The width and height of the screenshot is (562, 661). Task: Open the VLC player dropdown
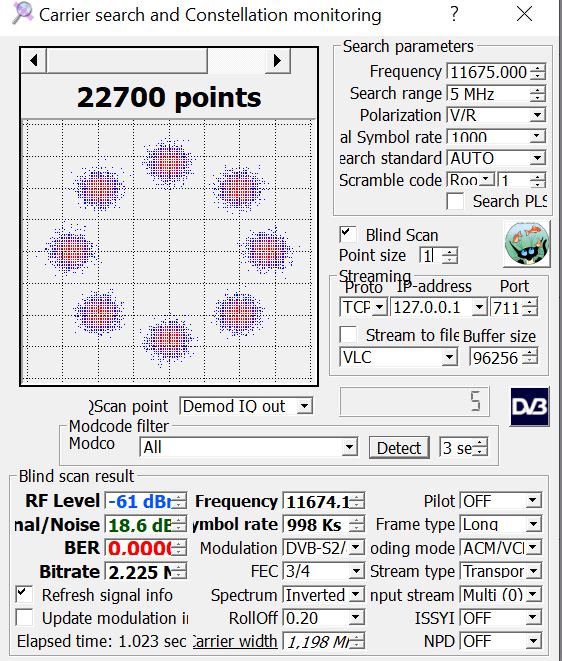coord(450,357)
